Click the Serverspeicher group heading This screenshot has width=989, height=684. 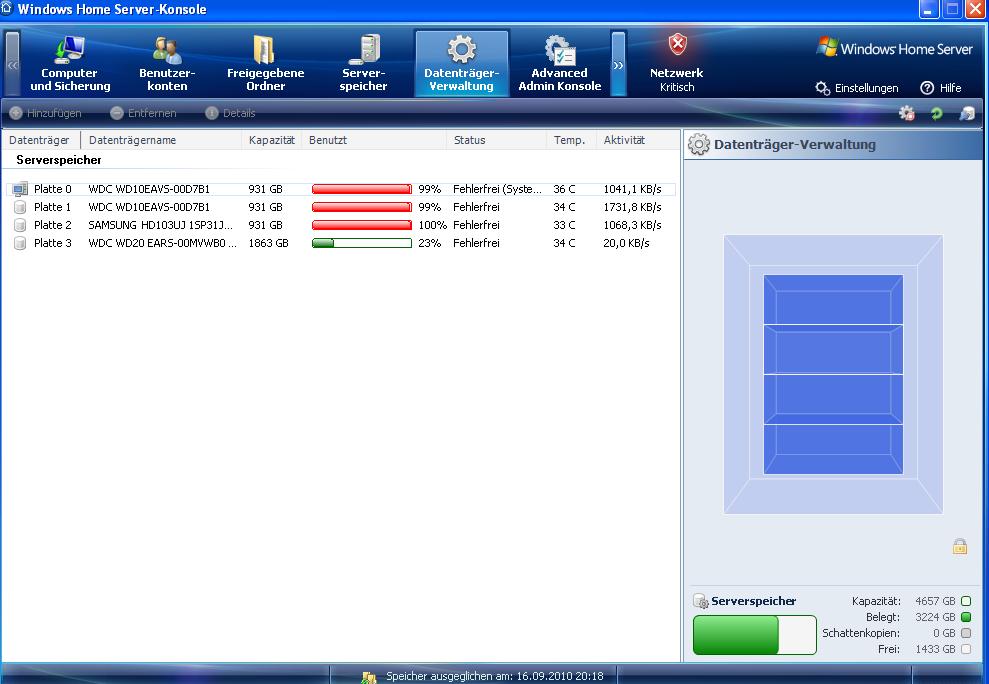pos(59,160)
